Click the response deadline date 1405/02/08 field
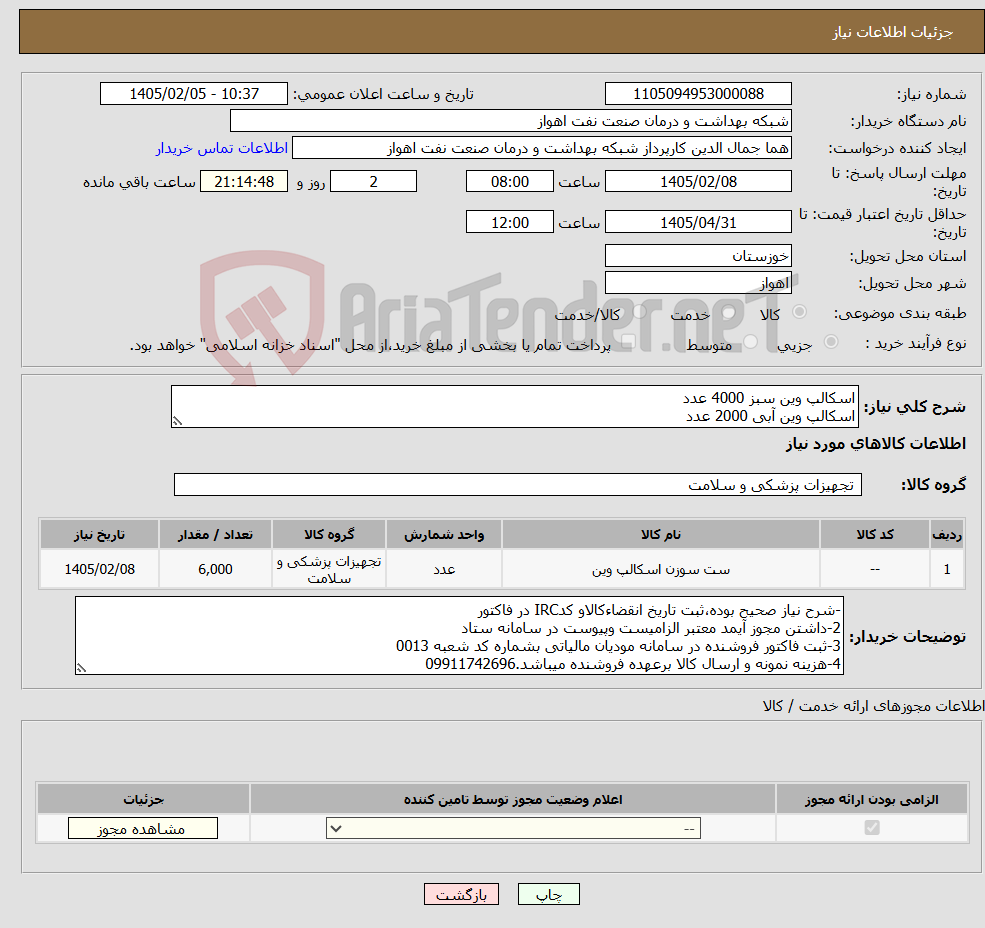Image resolution: width=985 pixels, height=928 pixels. (x=698, y=182)
